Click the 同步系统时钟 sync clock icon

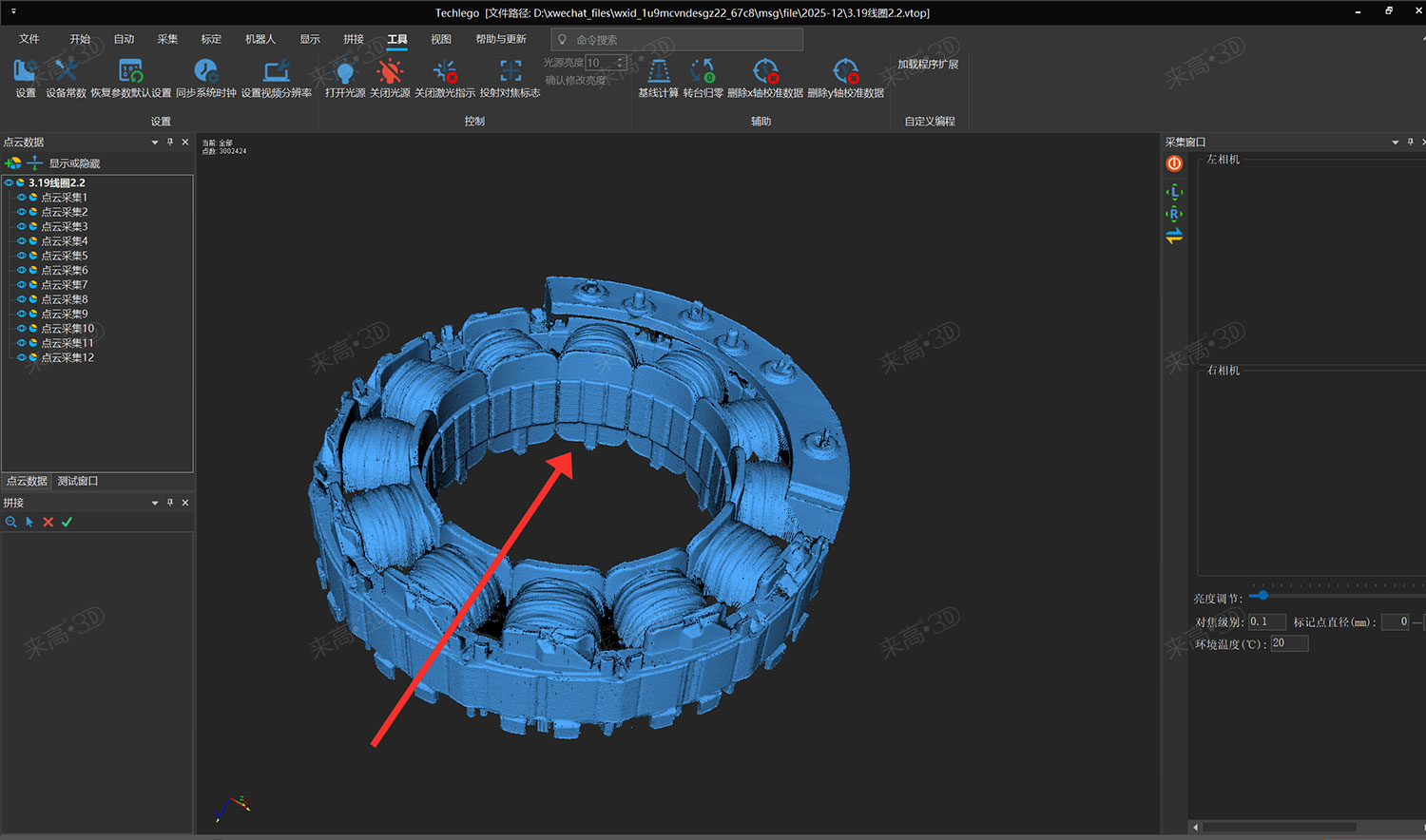pos(205,72)
